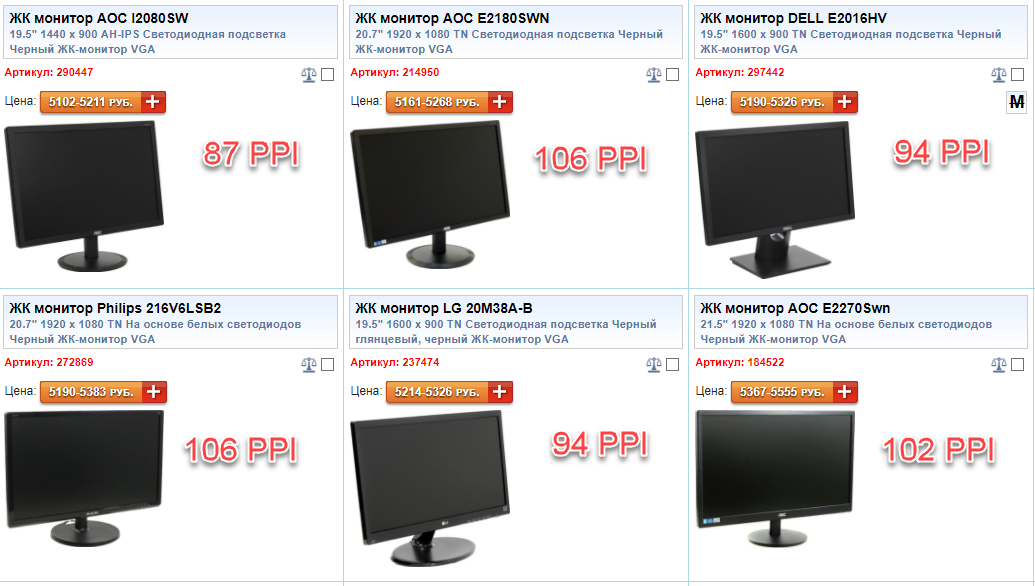Click the 5214-5326 руб. price button
The image size is (1035, 586).
(437, 391)
